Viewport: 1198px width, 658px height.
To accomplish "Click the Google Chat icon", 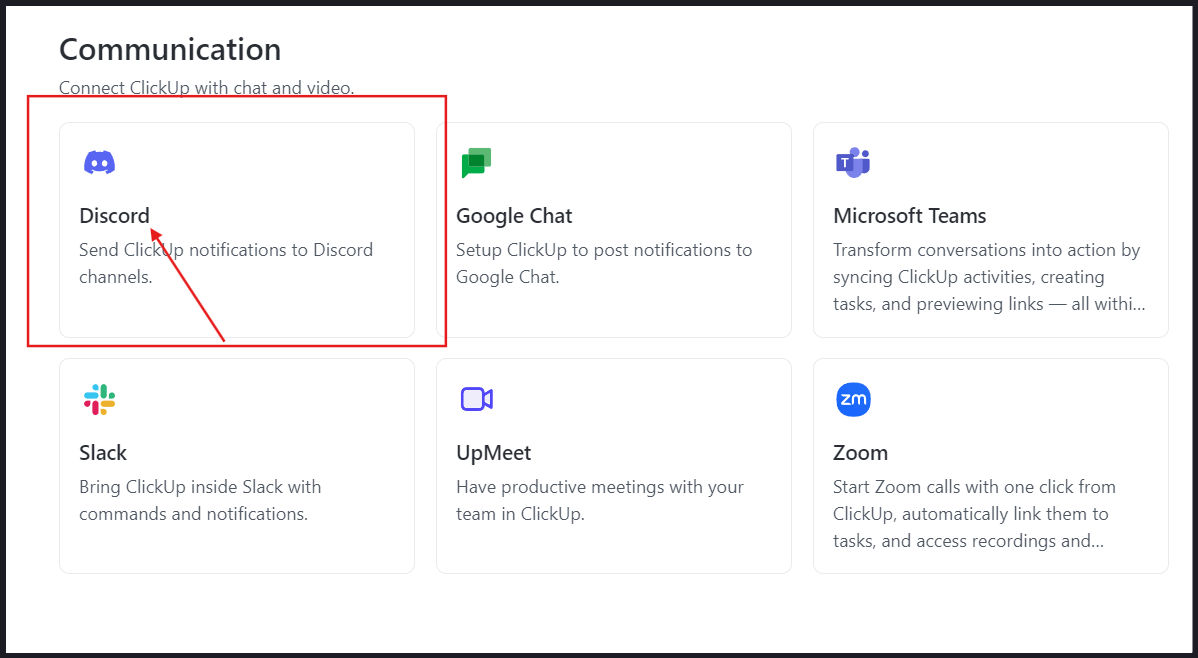I will (476, 162).
